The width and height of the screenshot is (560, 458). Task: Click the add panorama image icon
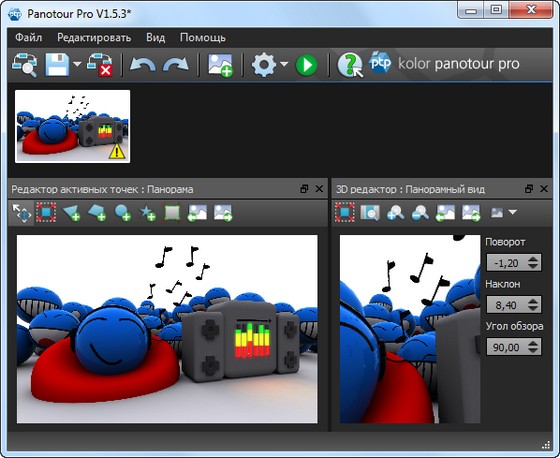(220, 65)
